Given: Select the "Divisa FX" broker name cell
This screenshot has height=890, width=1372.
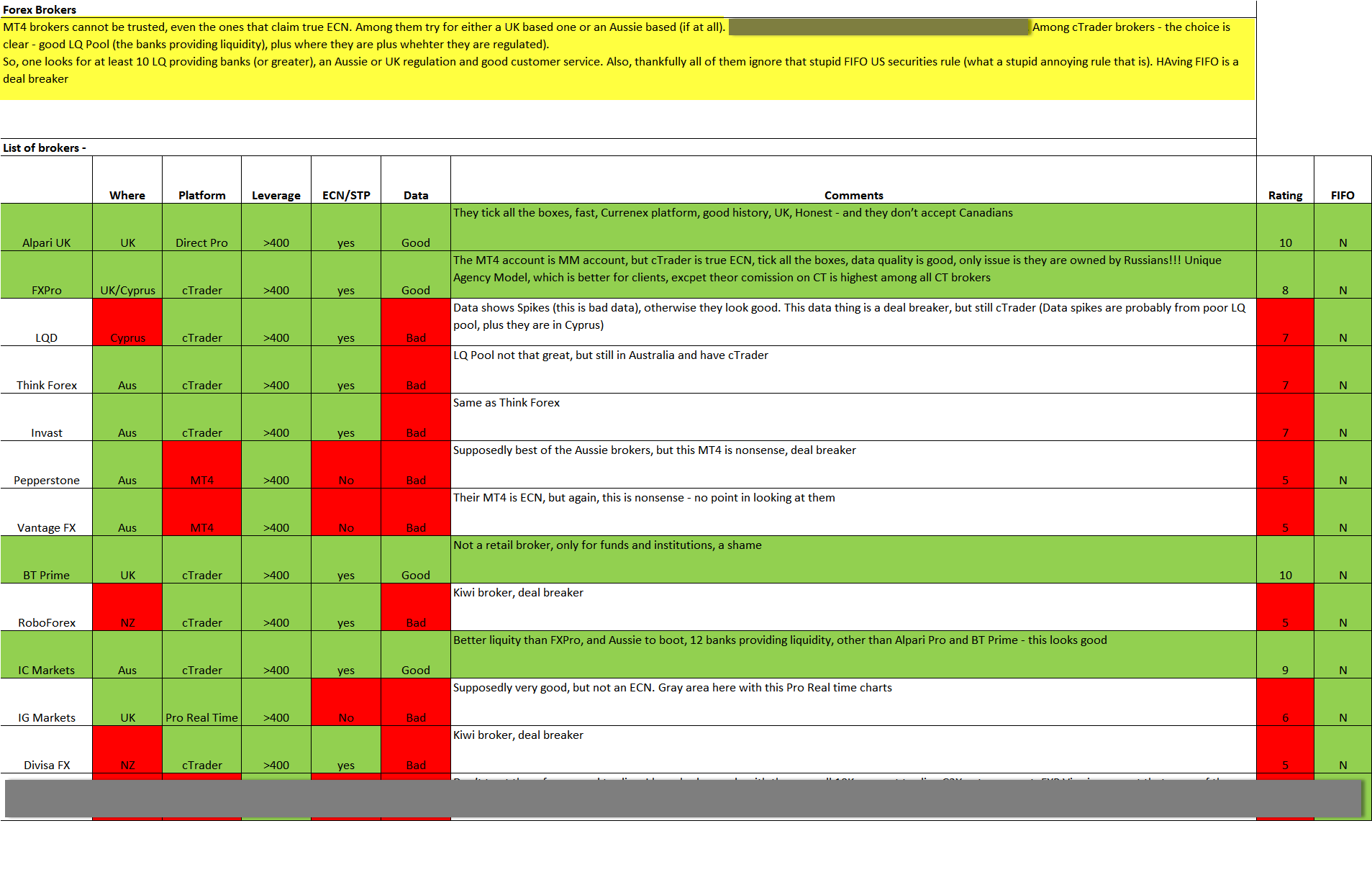Looking at the screenshot, I should point(47,750).
